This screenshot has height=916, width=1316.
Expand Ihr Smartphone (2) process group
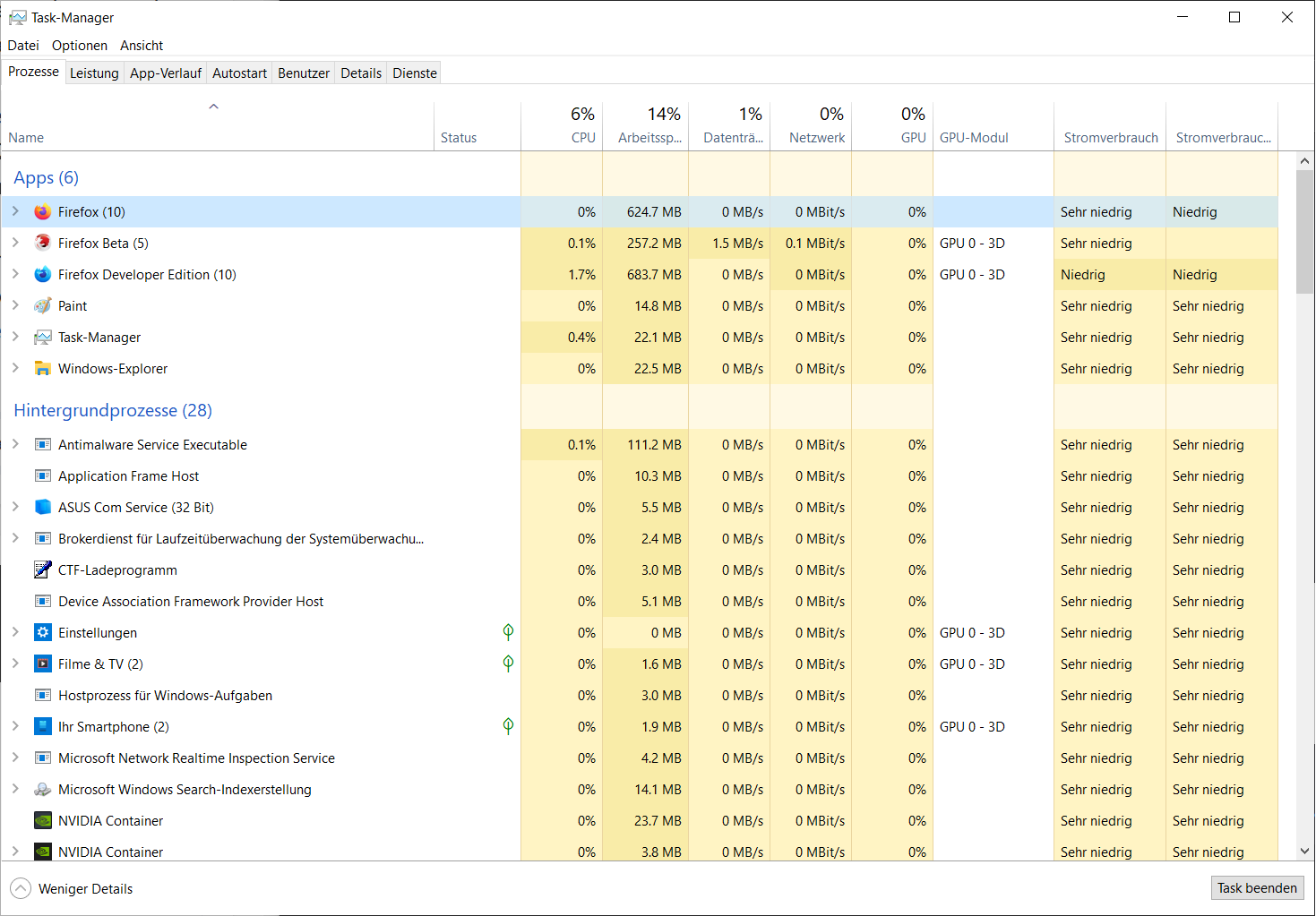pyautogui.click(x=15, y=726)
